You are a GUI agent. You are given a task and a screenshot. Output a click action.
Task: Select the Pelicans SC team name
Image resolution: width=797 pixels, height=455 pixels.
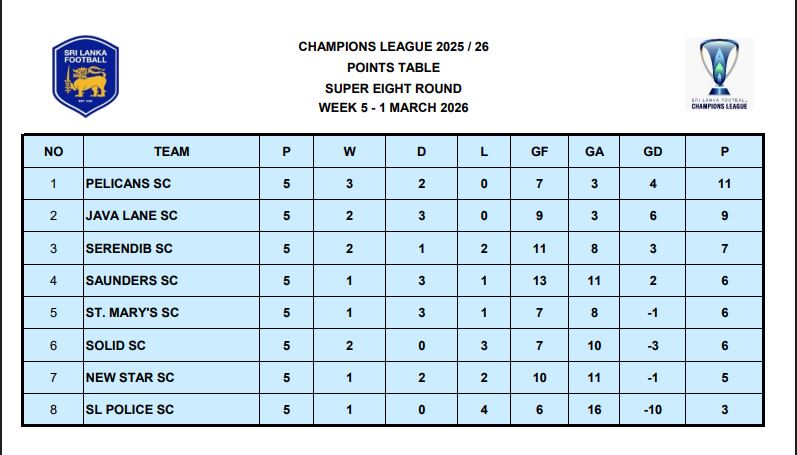click(129, 184)
